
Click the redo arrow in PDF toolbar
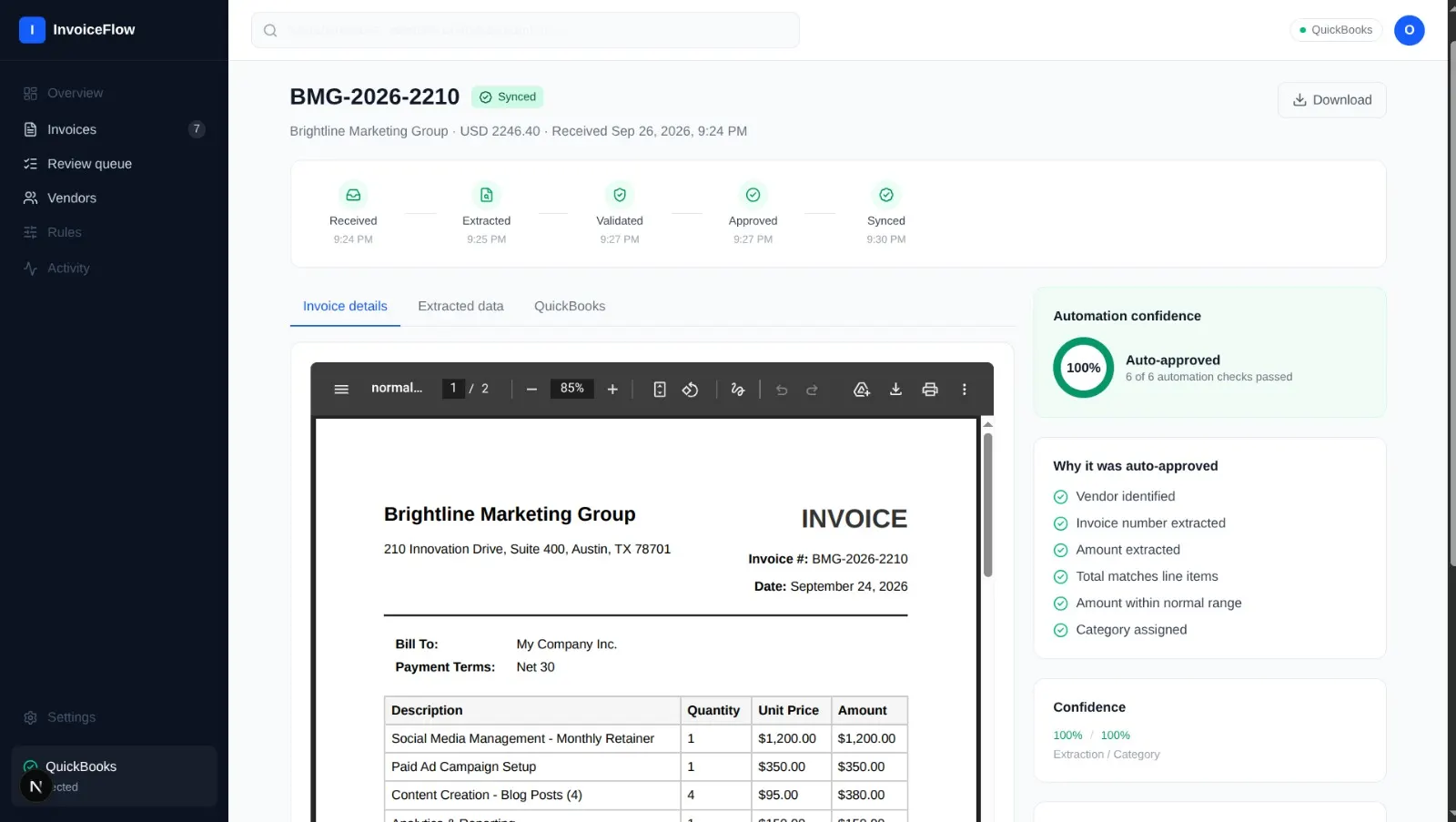coord(812,390)
